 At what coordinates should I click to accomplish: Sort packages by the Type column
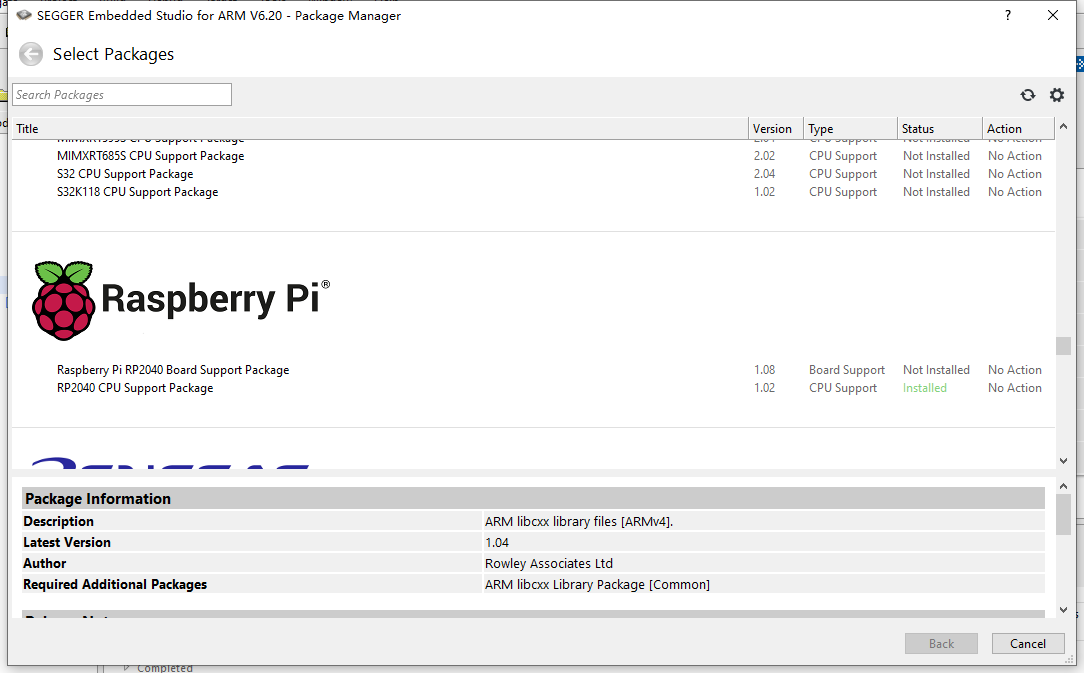tap(850, 129)
